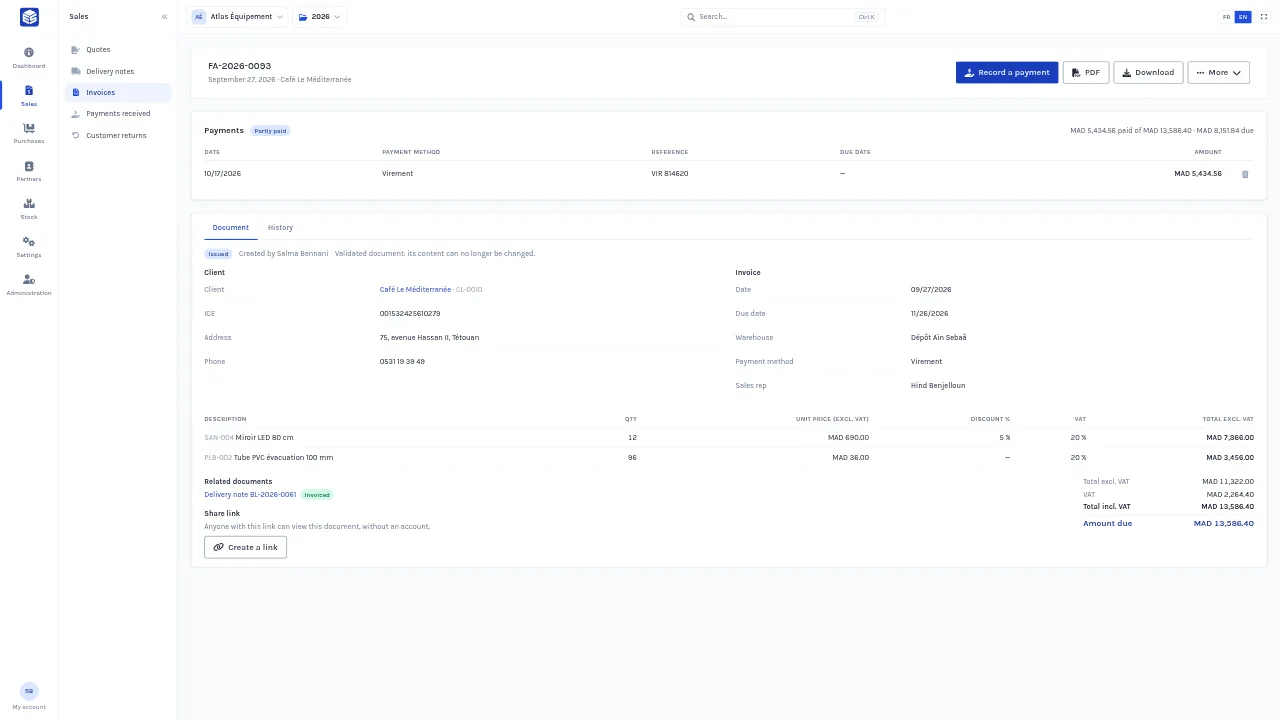Image resolution: width=1280 pixels, height=720 pixels.
Task: Open the Sales module
Action: click(x=29, y=96)
